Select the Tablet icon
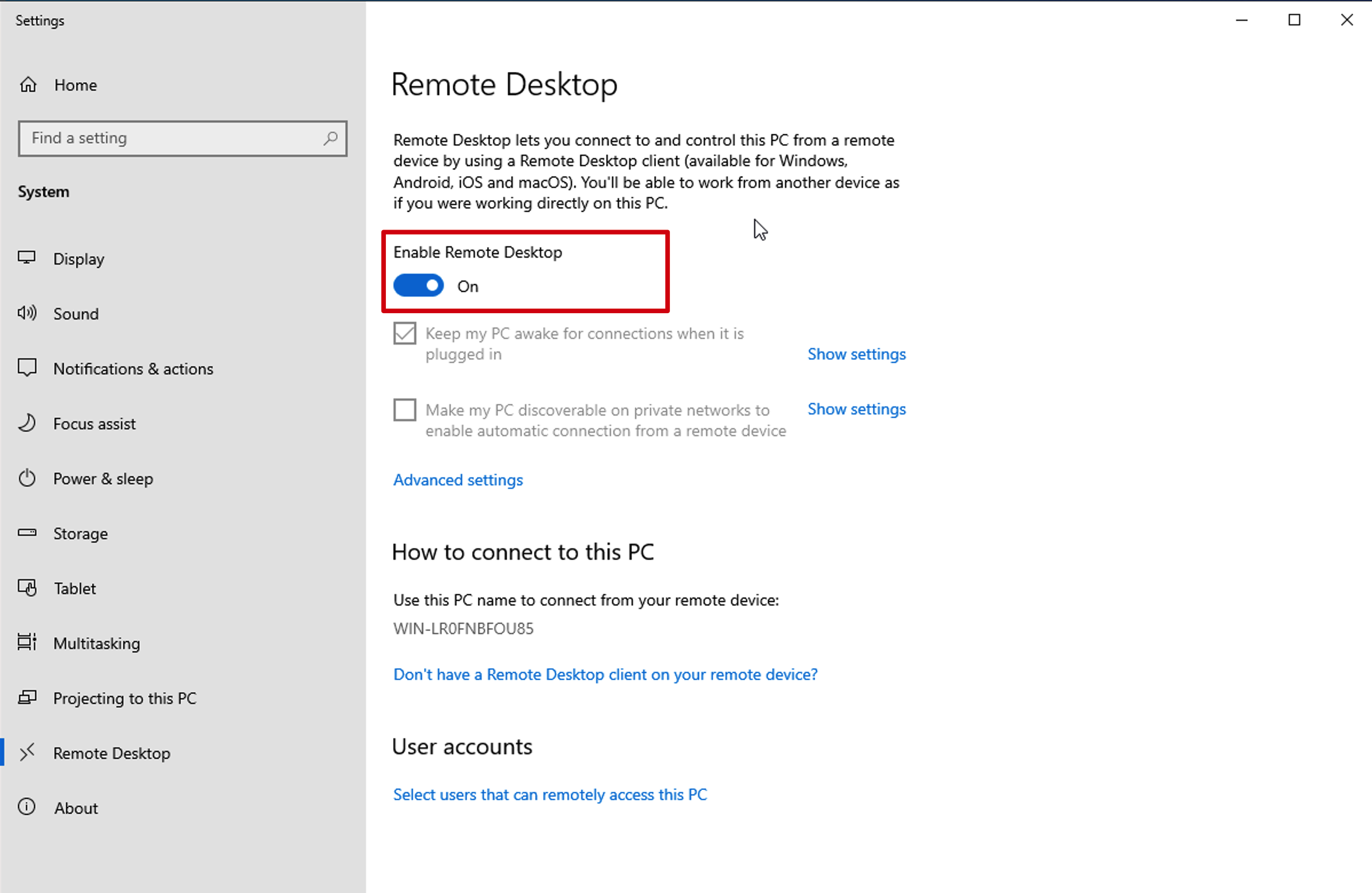The width and height of the screenshot is (1372, 893). click(26, 588)
